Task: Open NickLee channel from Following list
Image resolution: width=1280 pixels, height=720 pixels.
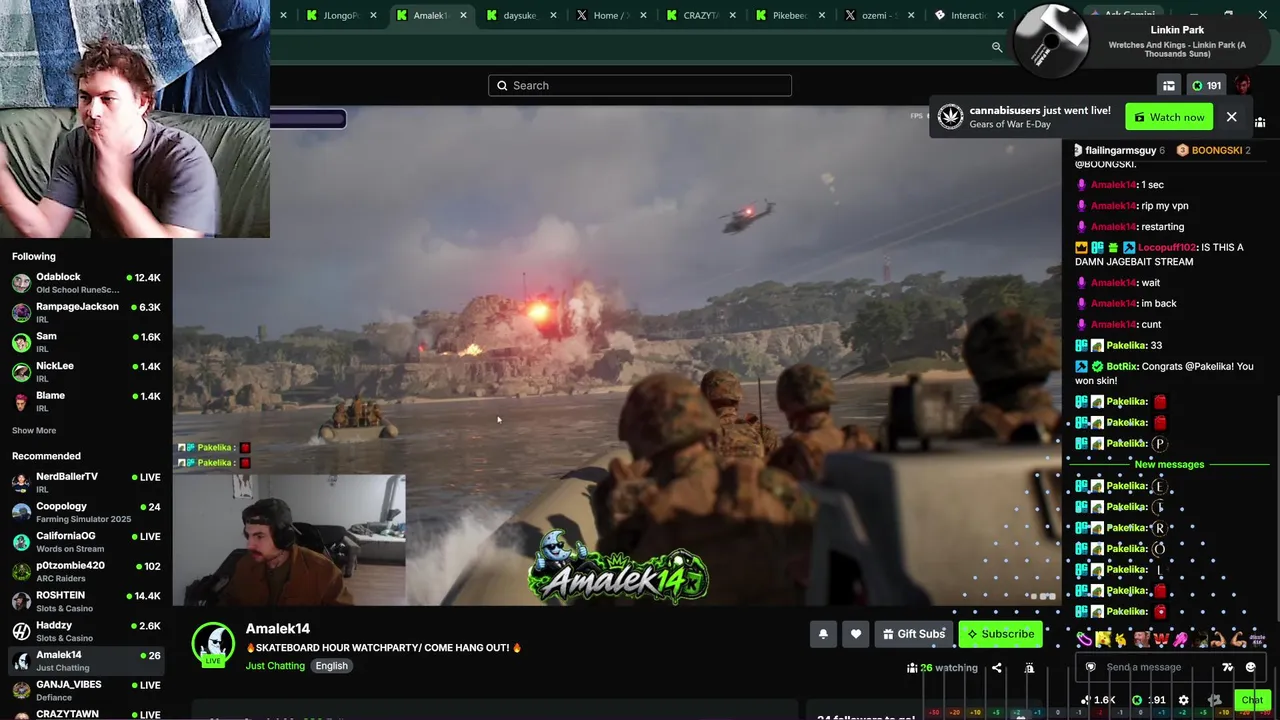Action: (x=86, y=372)
